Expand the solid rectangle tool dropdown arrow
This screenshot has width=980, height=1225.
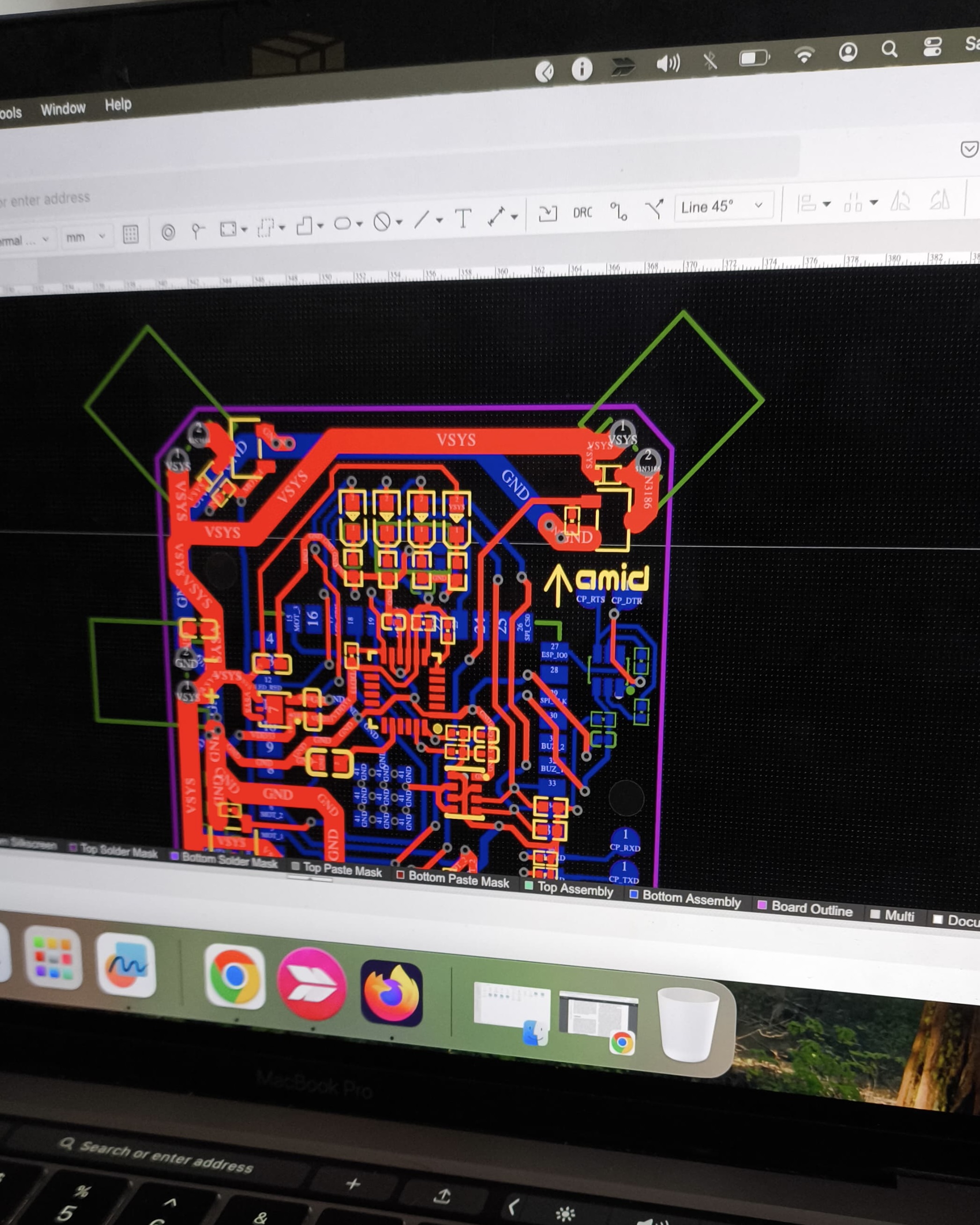point(244,230)
